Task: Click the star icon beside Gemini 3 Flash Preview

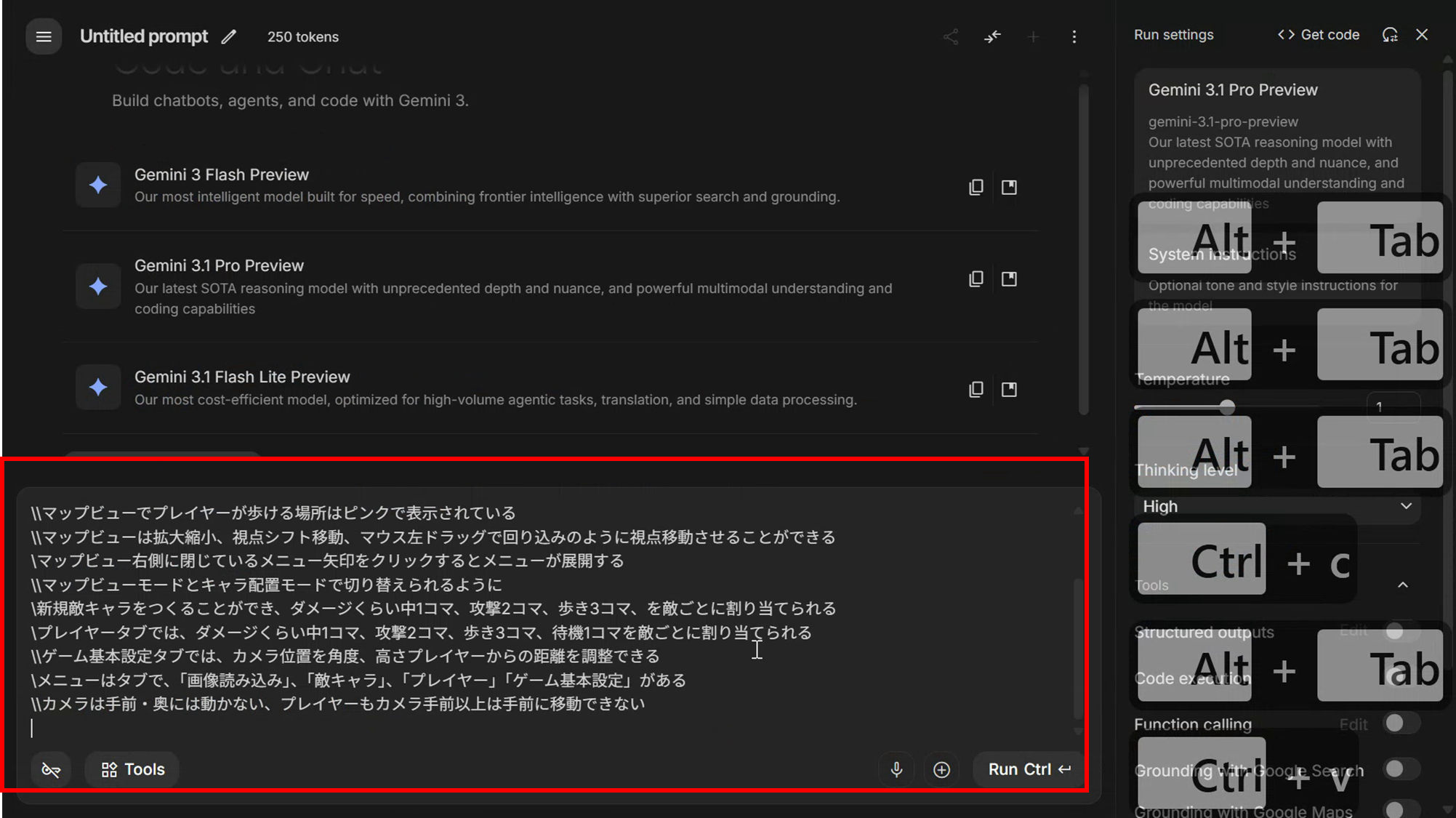Action: [98, 185]
